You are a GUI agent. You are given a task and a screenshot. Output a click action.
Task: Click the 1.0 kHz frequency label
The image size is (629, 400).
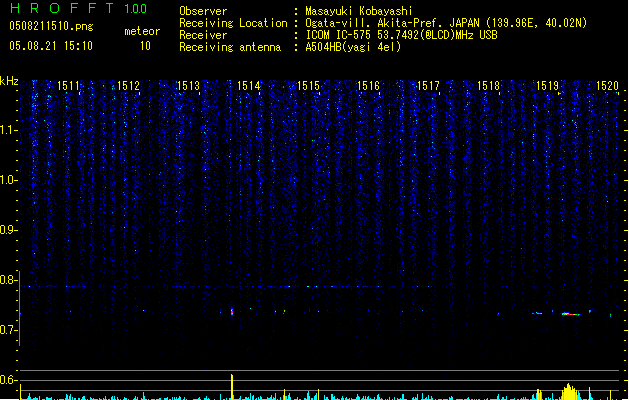pos(8,180)
